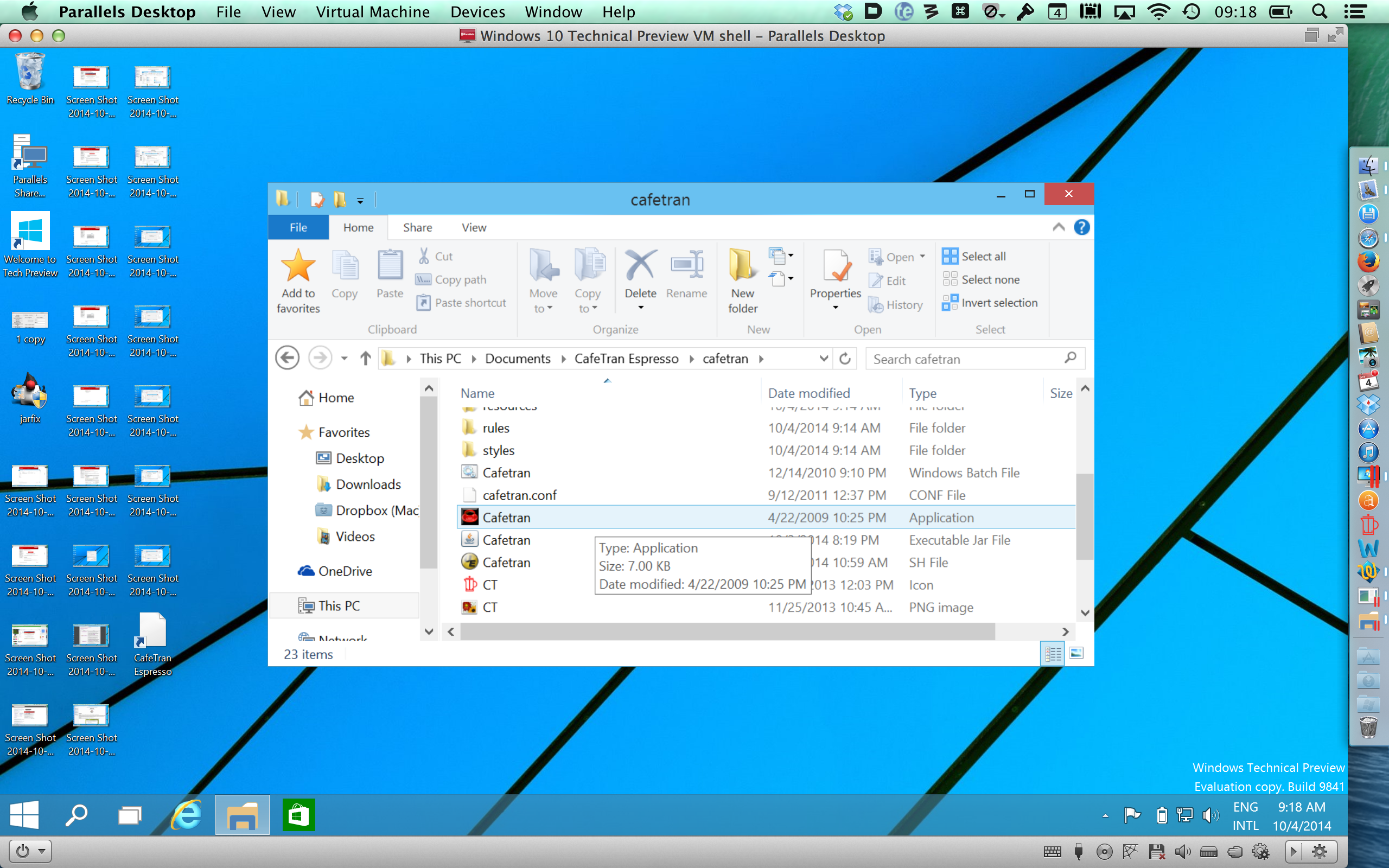1389x868 pixels.
Task: Switch to large thumbnails view toggle
Action: pyautogui.click(x=1076, y=653)
